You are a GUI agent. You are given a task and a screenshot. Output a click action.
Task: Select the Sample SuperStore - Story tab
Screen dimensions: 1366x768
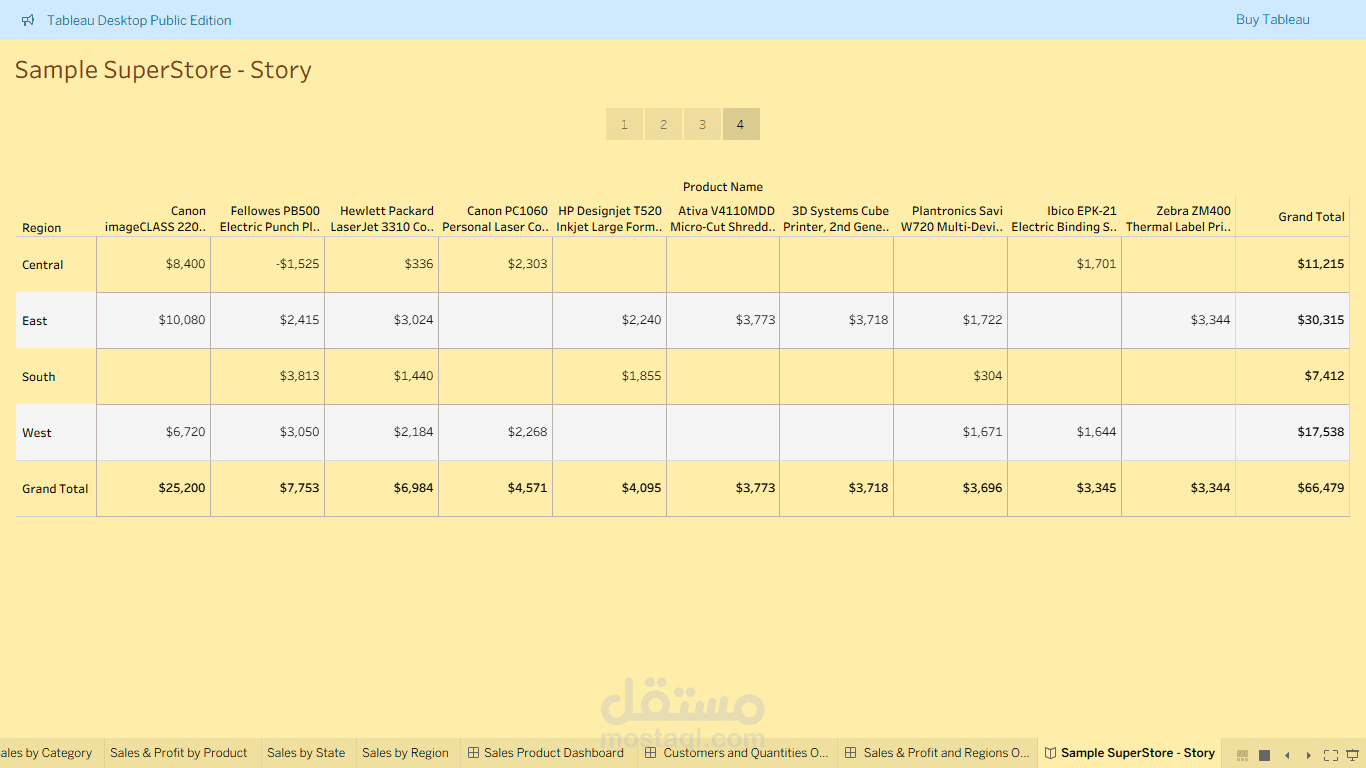(1130, 753)
